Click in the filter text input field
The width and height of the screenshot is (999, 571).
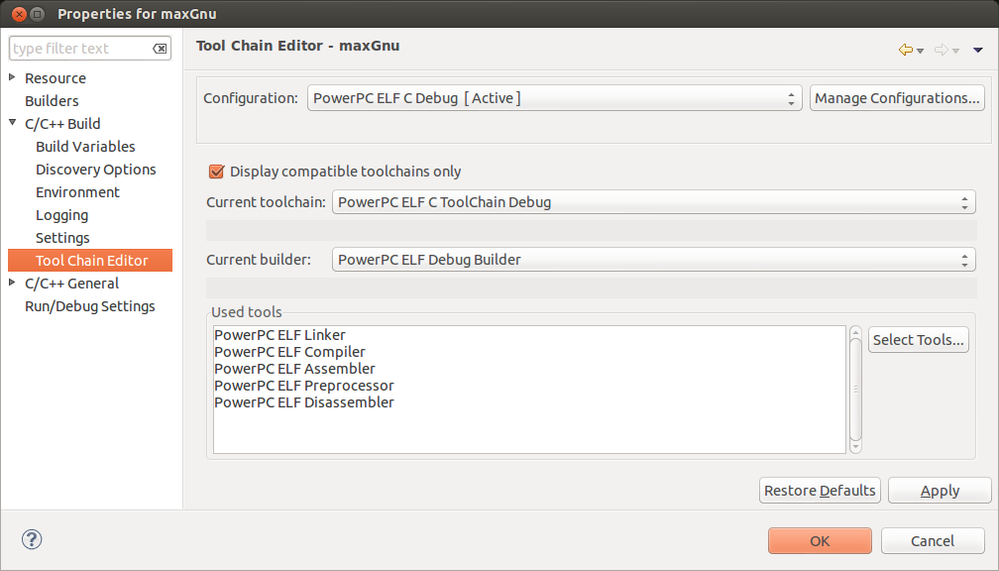pos(80,49)
